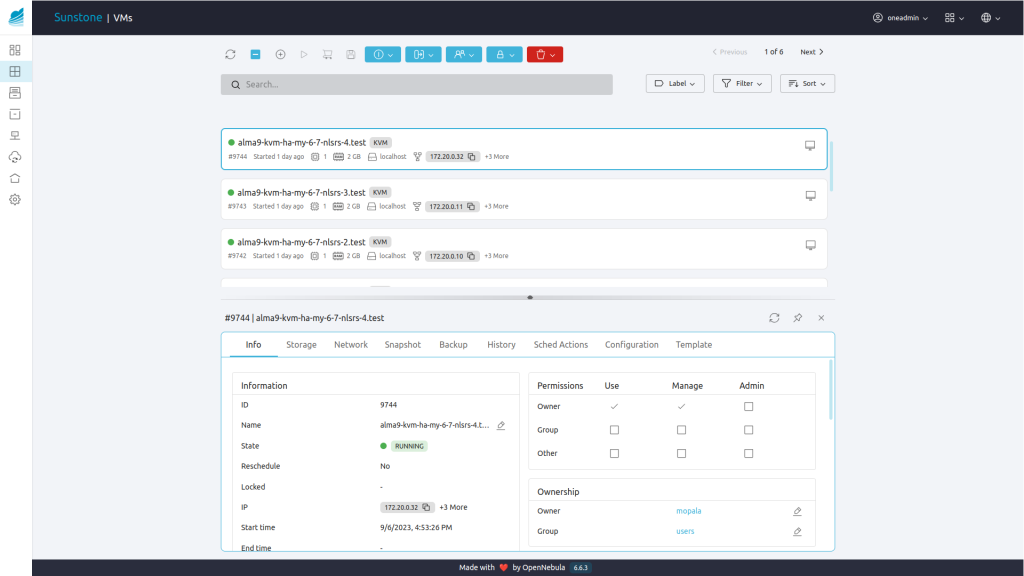Click the refresh VM list icon
The image size is (1024, 576).
point(230,54)
